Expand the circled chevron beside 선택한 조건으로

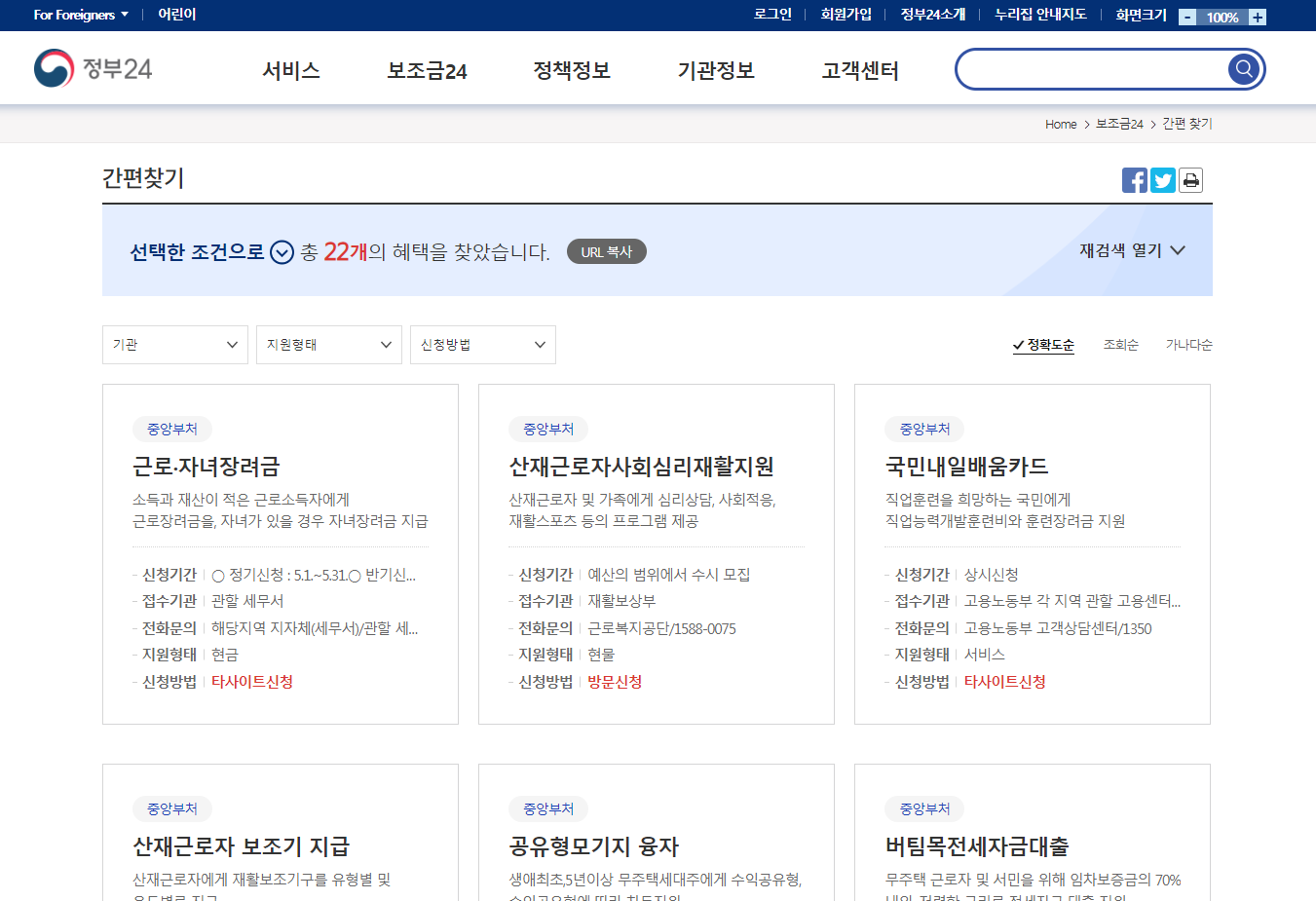[281, 250]
